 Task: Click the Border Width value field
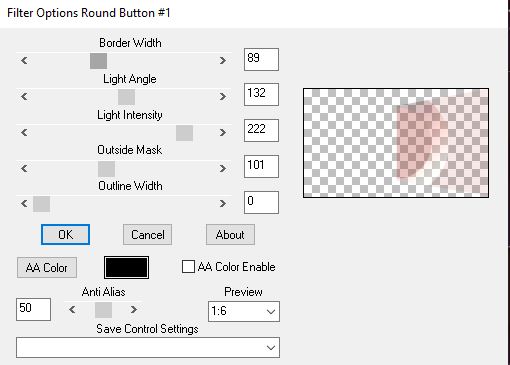pos(261,59)
